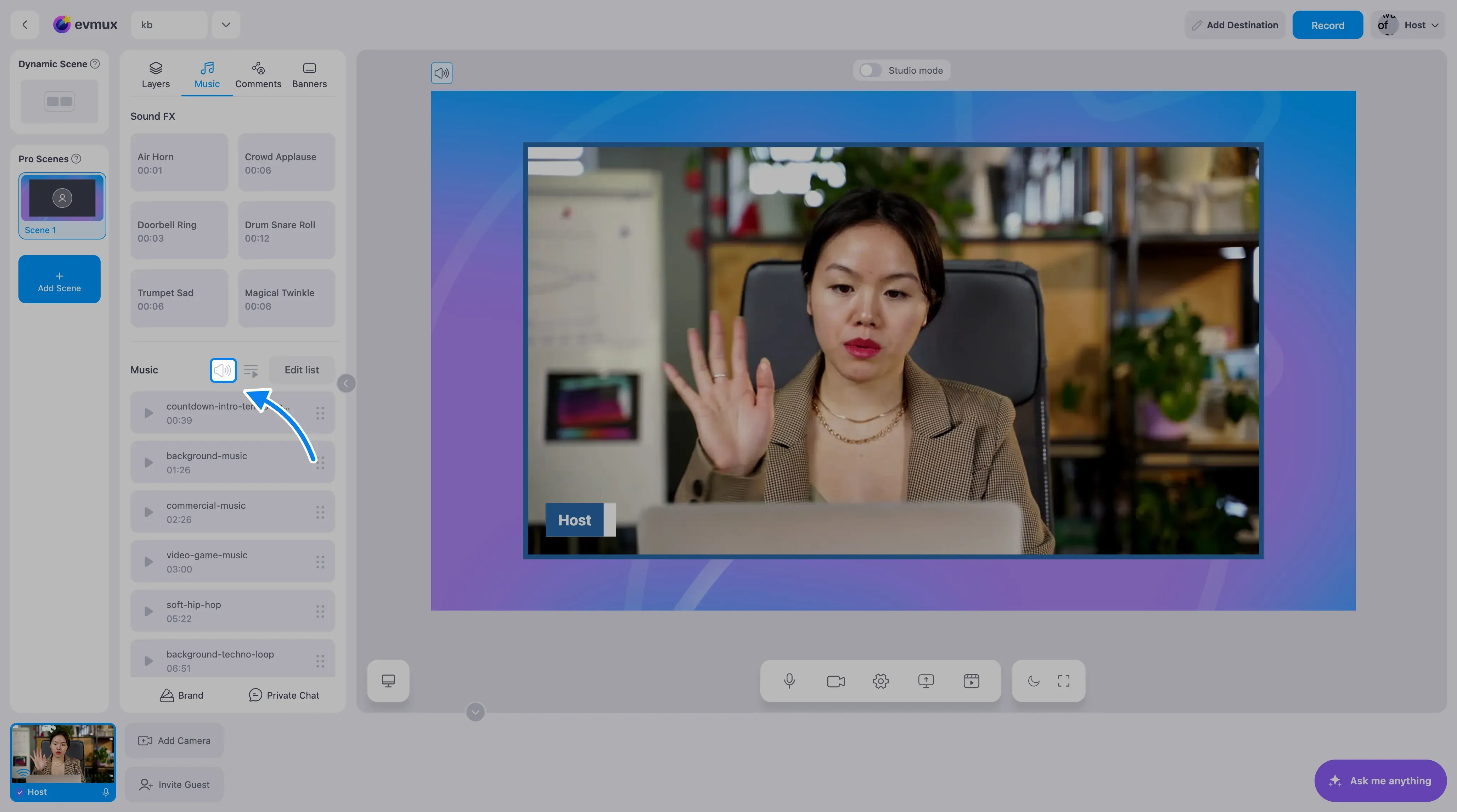Image resolution: width=1457 pixels, height=812 pixels.
Task: Click the share screen icon
Action: pyautogui.click(x=926, y=681)
